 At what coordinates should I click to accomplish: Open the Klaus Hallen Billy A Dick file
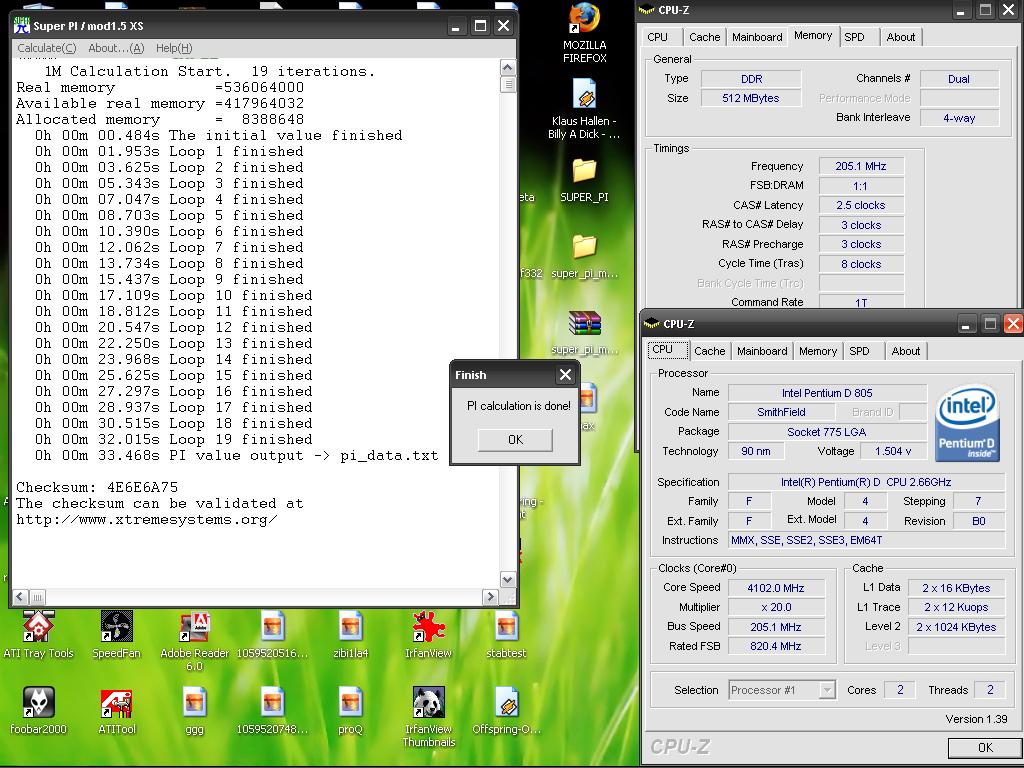pos(584,95)
